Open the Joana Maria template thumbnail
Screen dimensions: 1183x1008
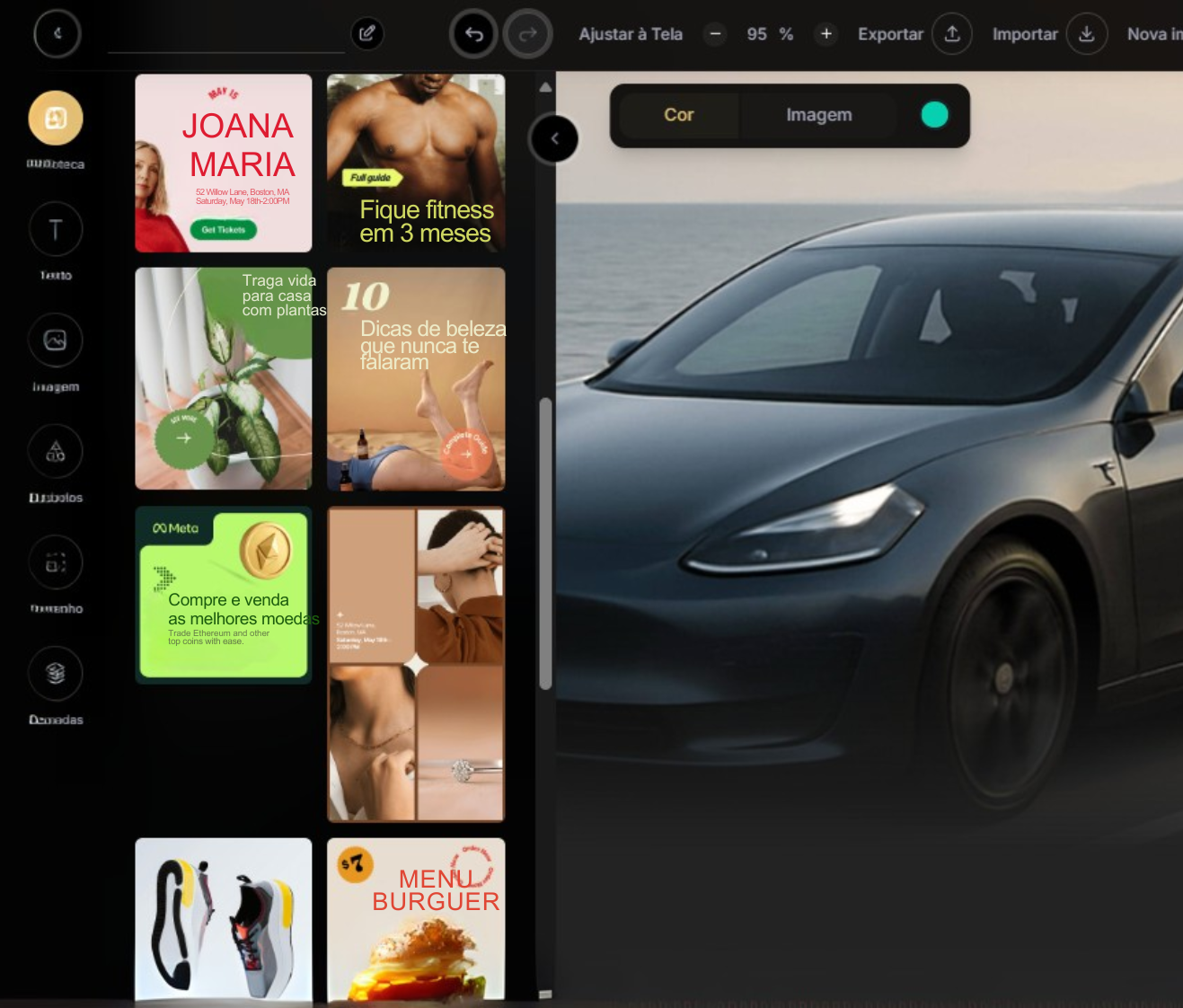point(224,162)
